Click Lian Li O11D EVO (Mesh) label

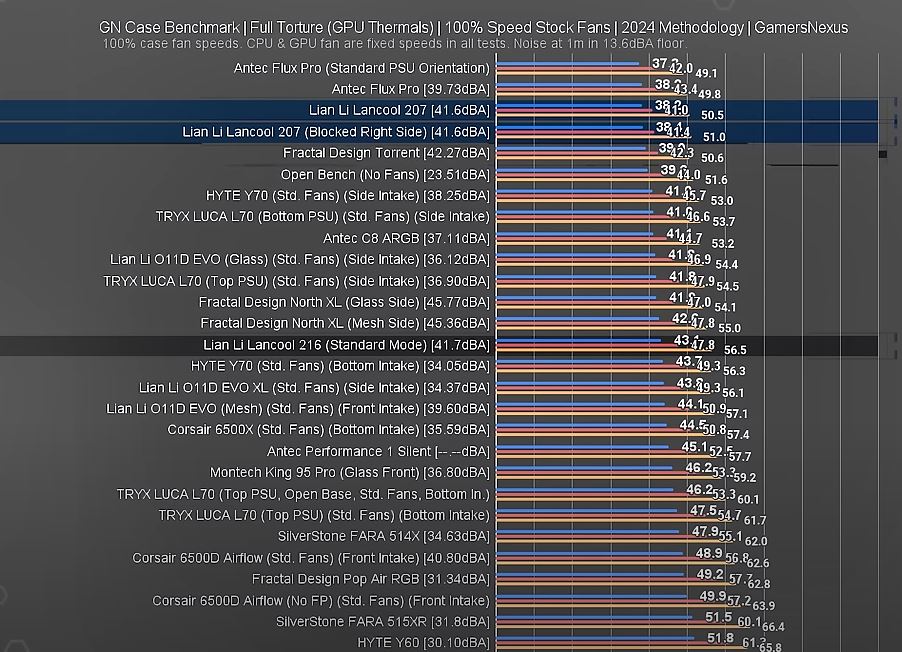[x=298, y=409]
